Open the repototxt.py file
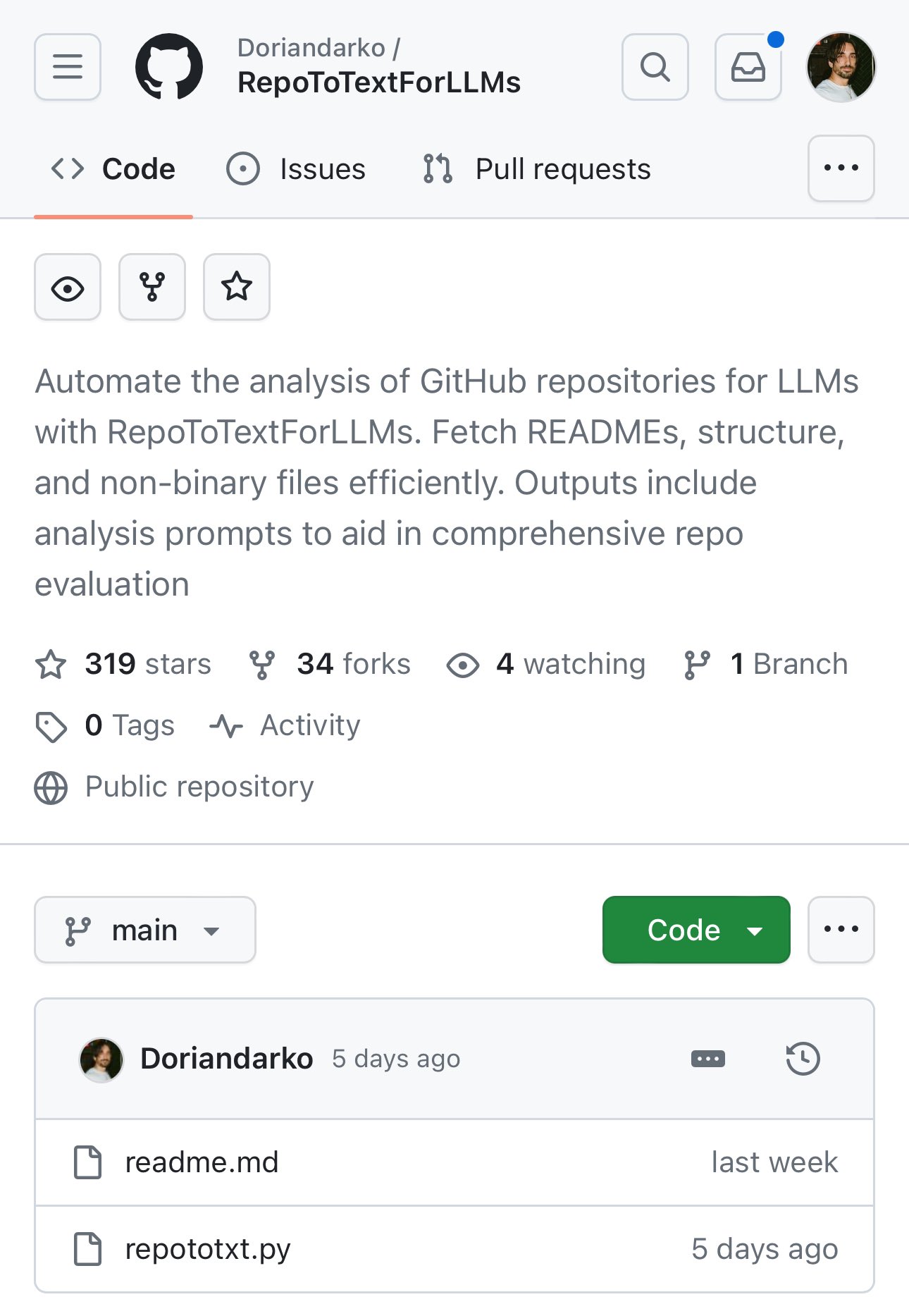This screenshot has width=909, height=1316. click(x=208, y=1250)
